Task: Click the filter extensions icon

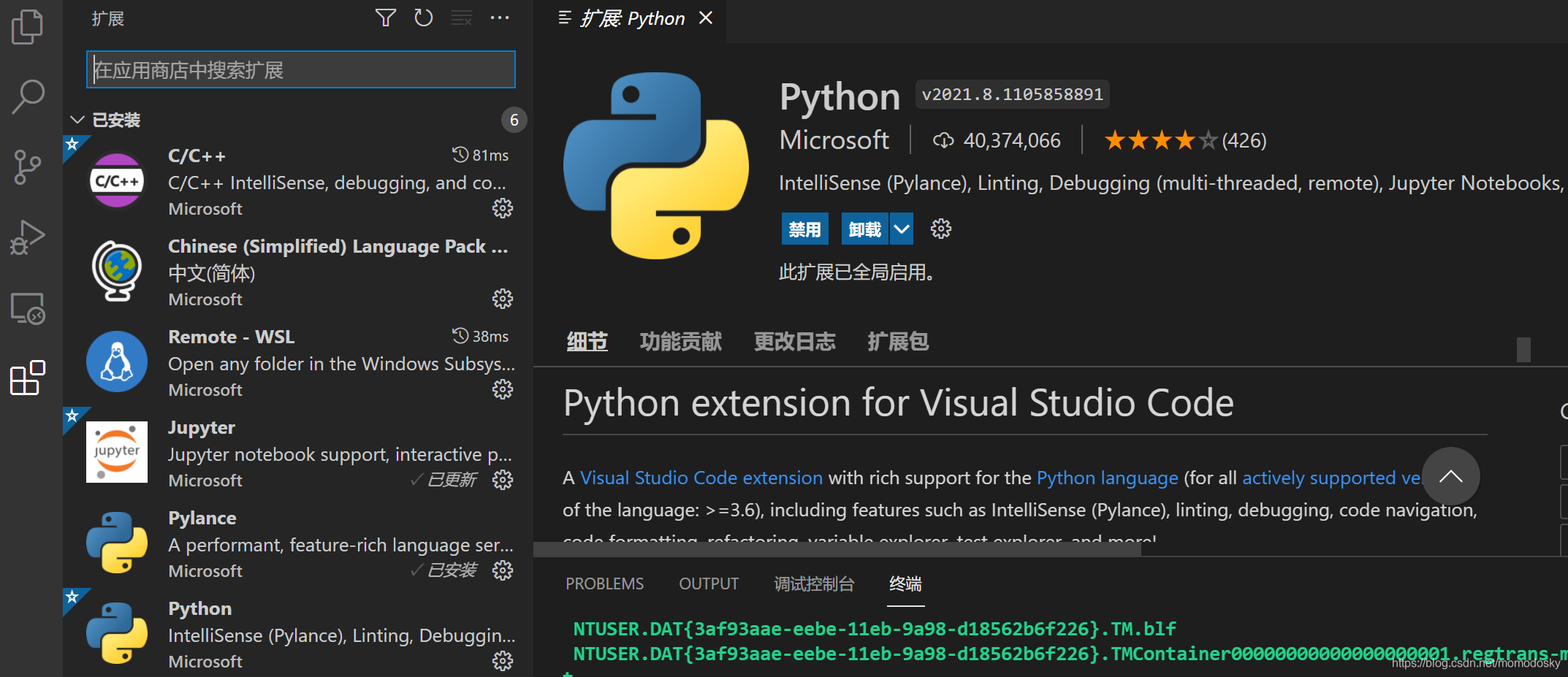Action: (385, 18)
